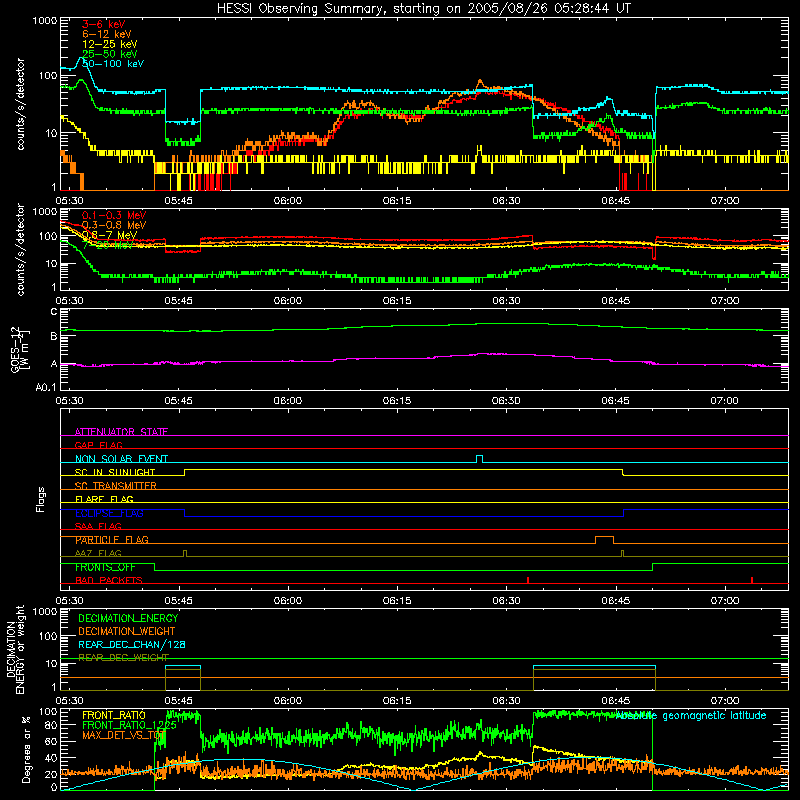Click the 07:00 tick label under the top panel
This screenshot has width=800, height=800.
pyautogui.click(x=725, y=201)
